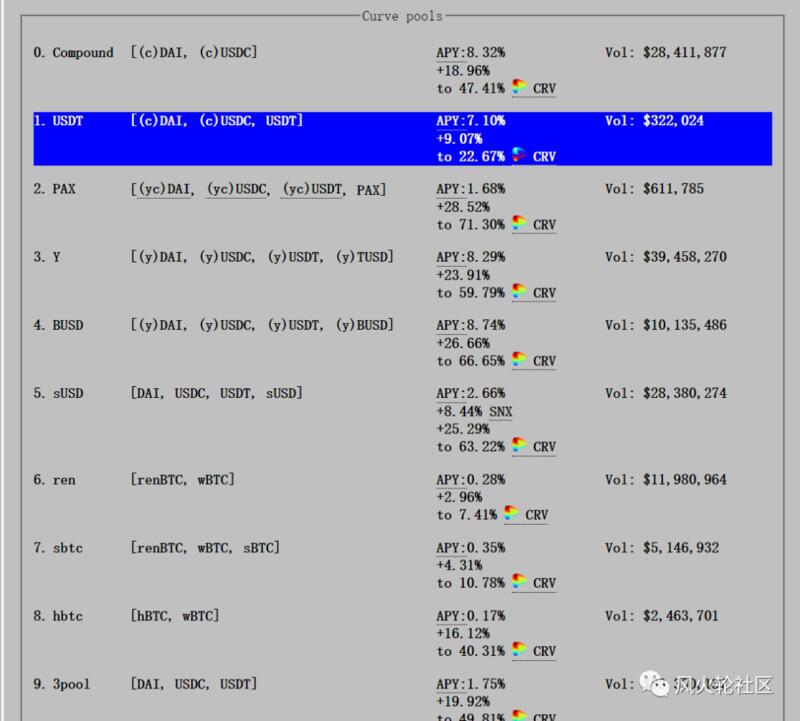Screen dimensions: 800x721
Task: Click APY:0.35% in sbtc row
Action: (470, 549)
